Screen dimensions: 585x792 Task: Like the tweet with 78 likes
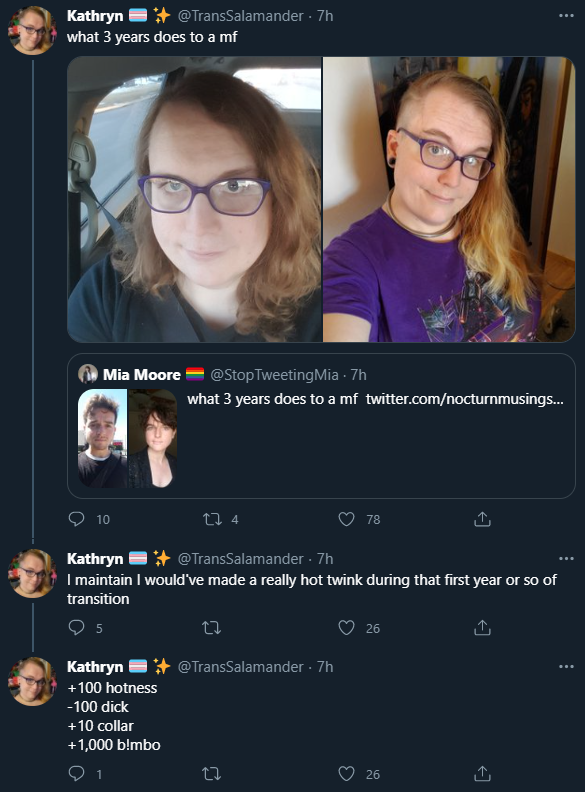346,519
